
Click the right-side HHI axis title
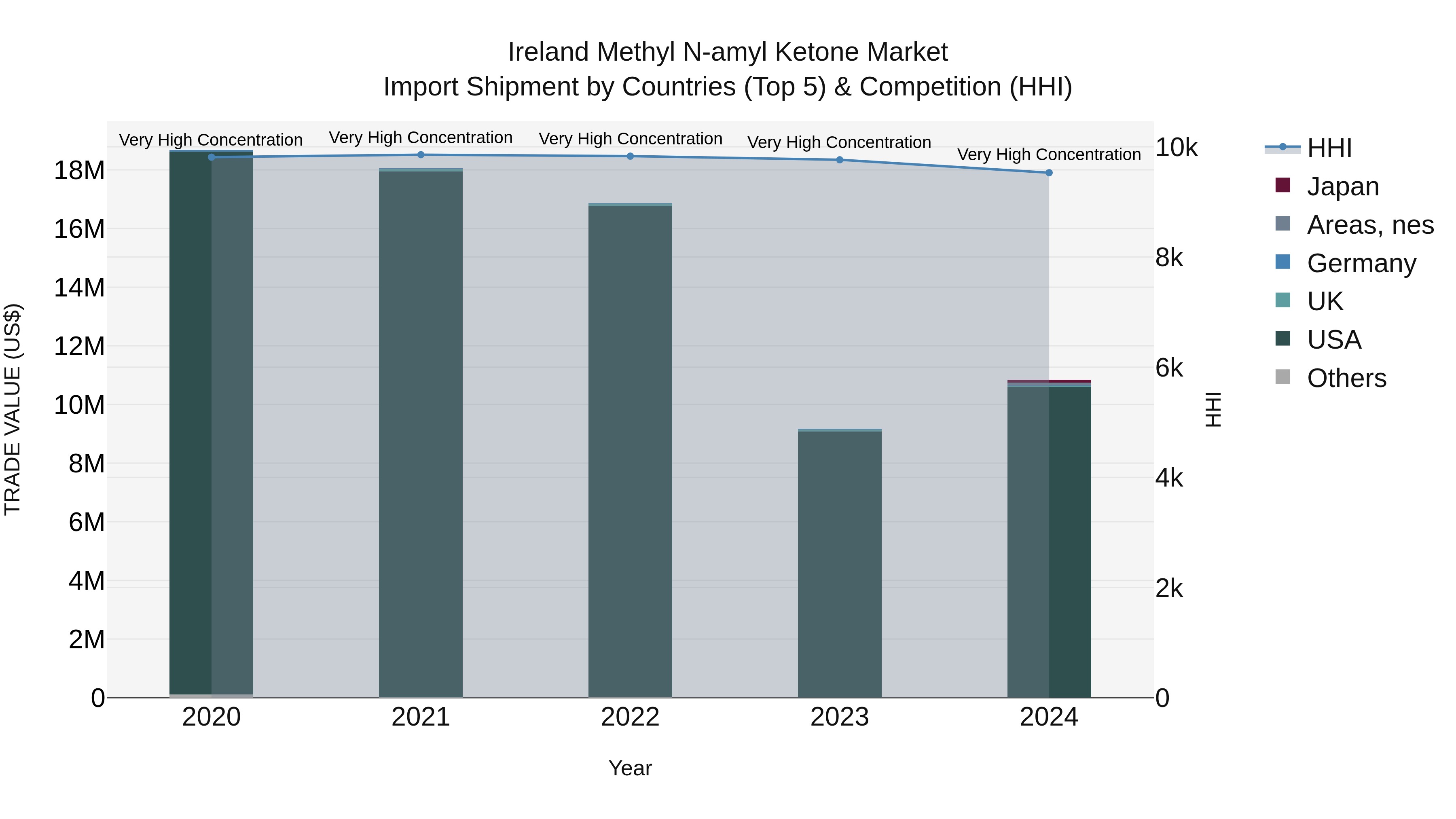click(1213, 409)
